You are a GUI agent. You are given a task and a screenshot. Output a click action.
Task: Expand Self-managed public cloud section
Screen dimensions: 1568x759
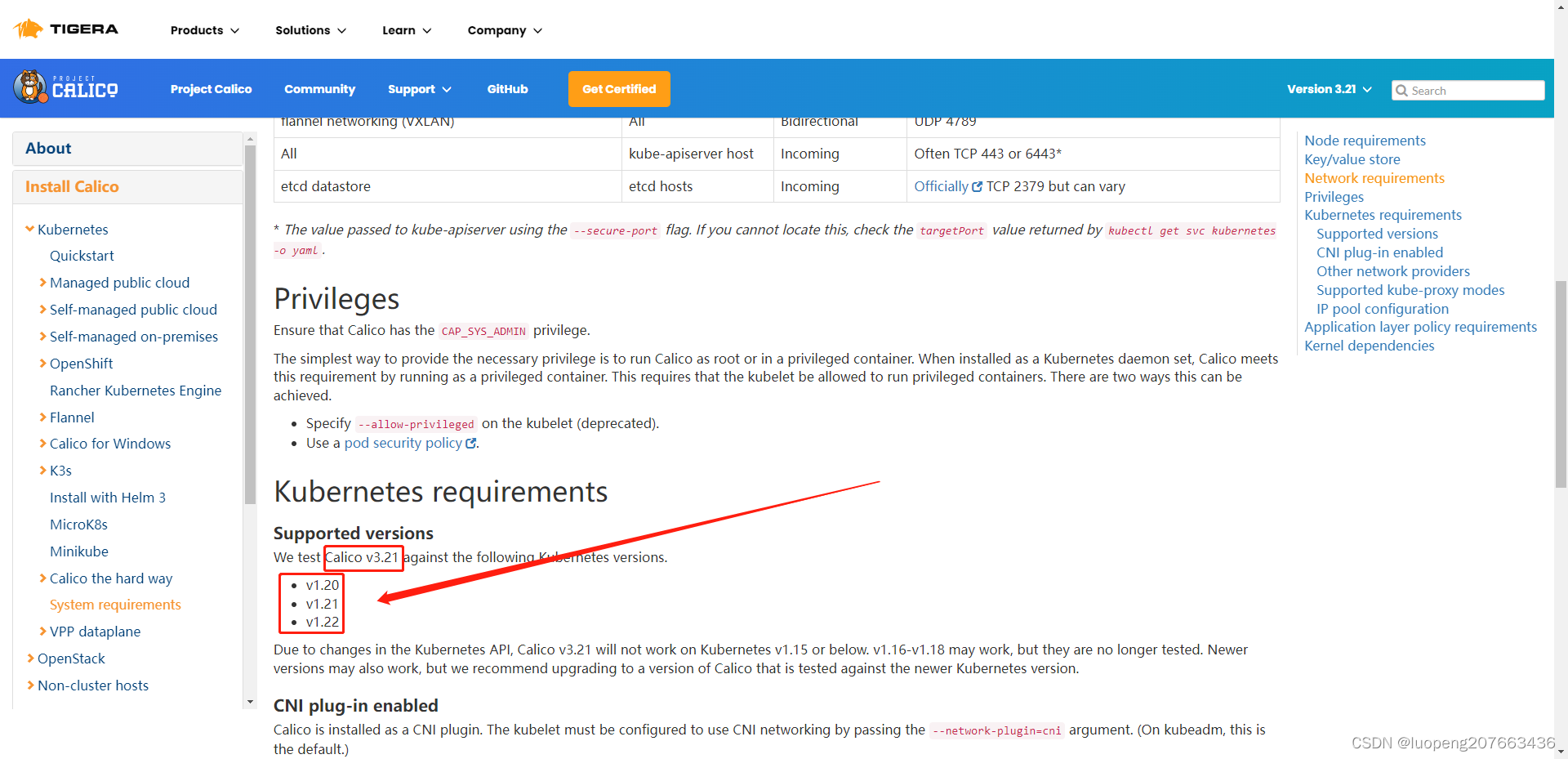tap(42, 310)
